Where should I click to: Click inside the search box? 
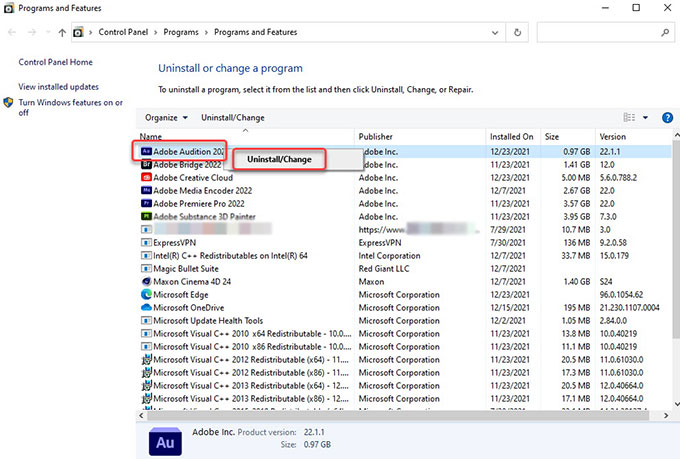coord(598,33)
